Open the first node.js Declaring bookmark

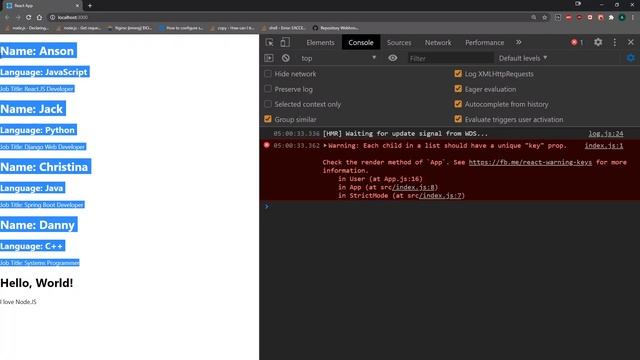point(27,28)
